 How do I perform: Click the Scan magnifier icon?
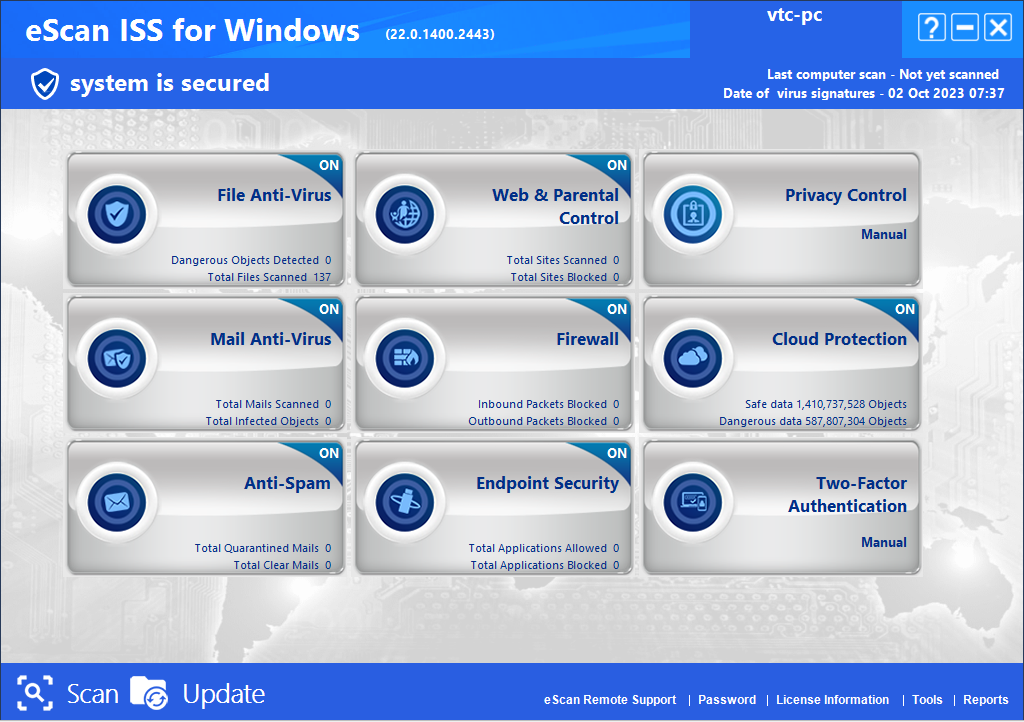click(x=36, y=693)
